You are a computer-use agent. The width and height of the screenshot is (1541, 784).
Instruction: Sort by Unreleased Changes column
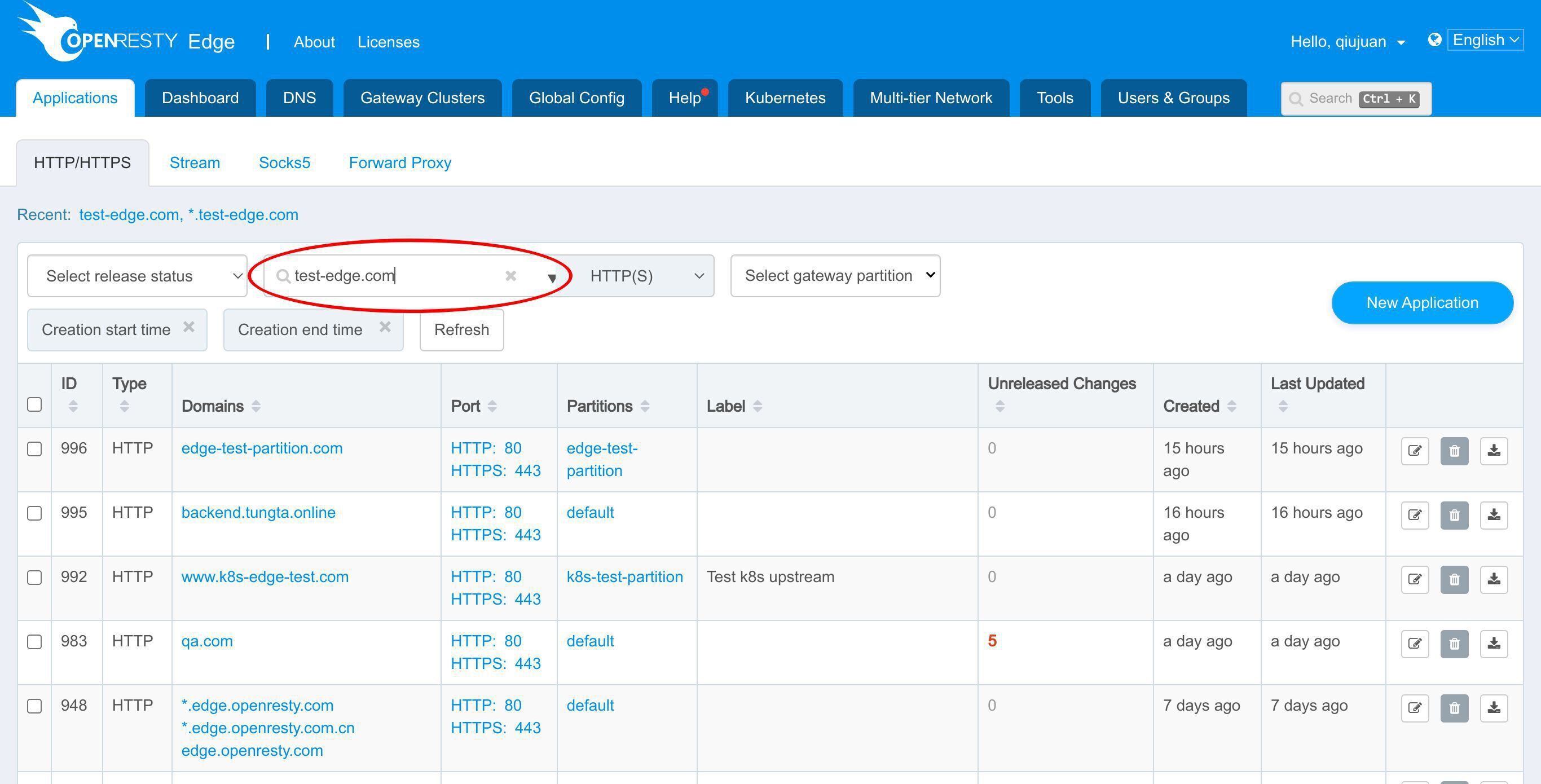(1000, 406)
